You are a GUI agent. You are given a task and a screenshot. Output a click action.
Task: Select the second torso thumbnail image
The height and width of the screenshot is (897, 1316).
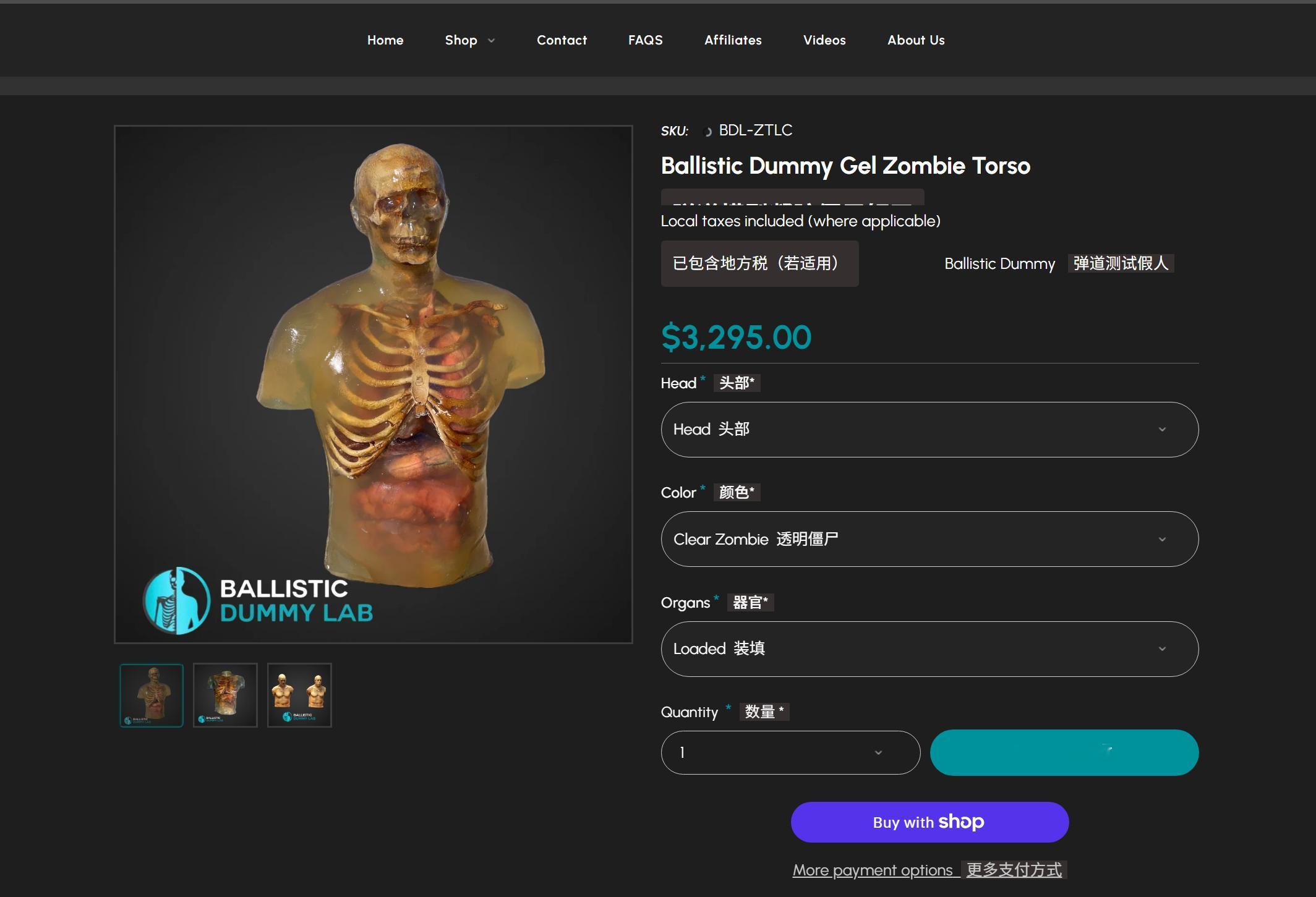(x=225, y=695)
